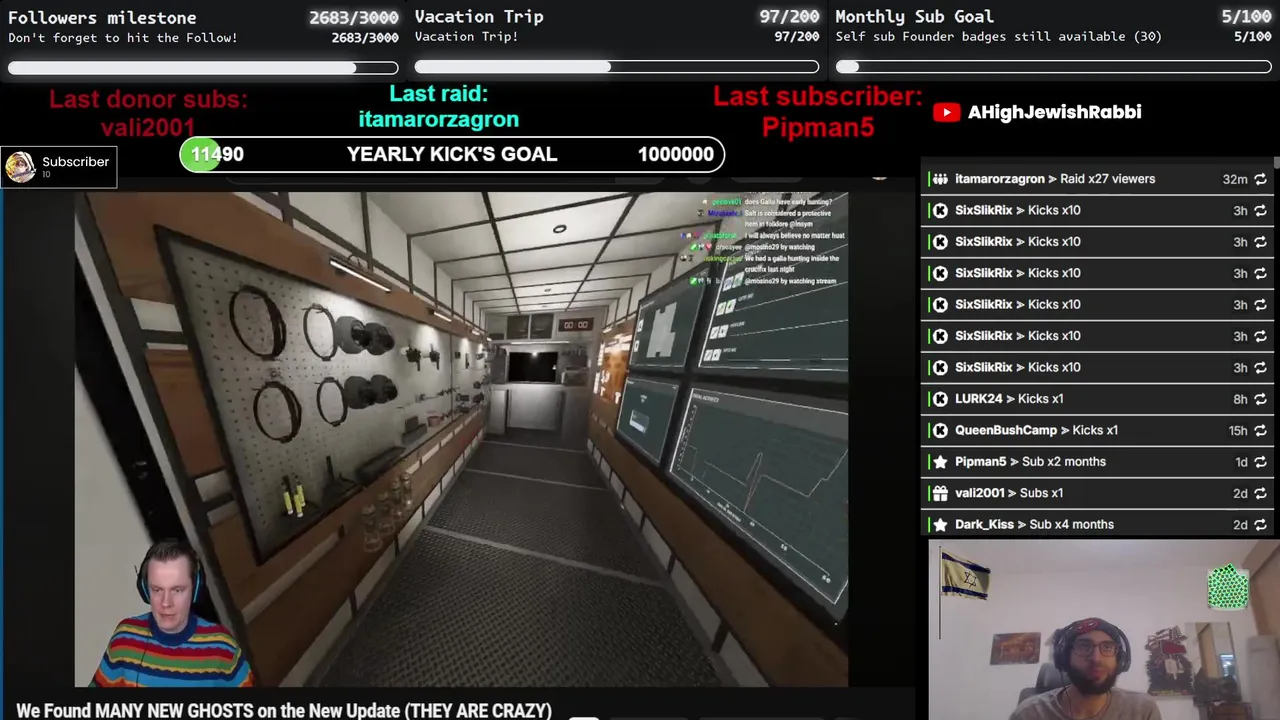Click the Subscriber badge label
Viewport: 1280px width, 720px height.
click(x=75, y=162)
